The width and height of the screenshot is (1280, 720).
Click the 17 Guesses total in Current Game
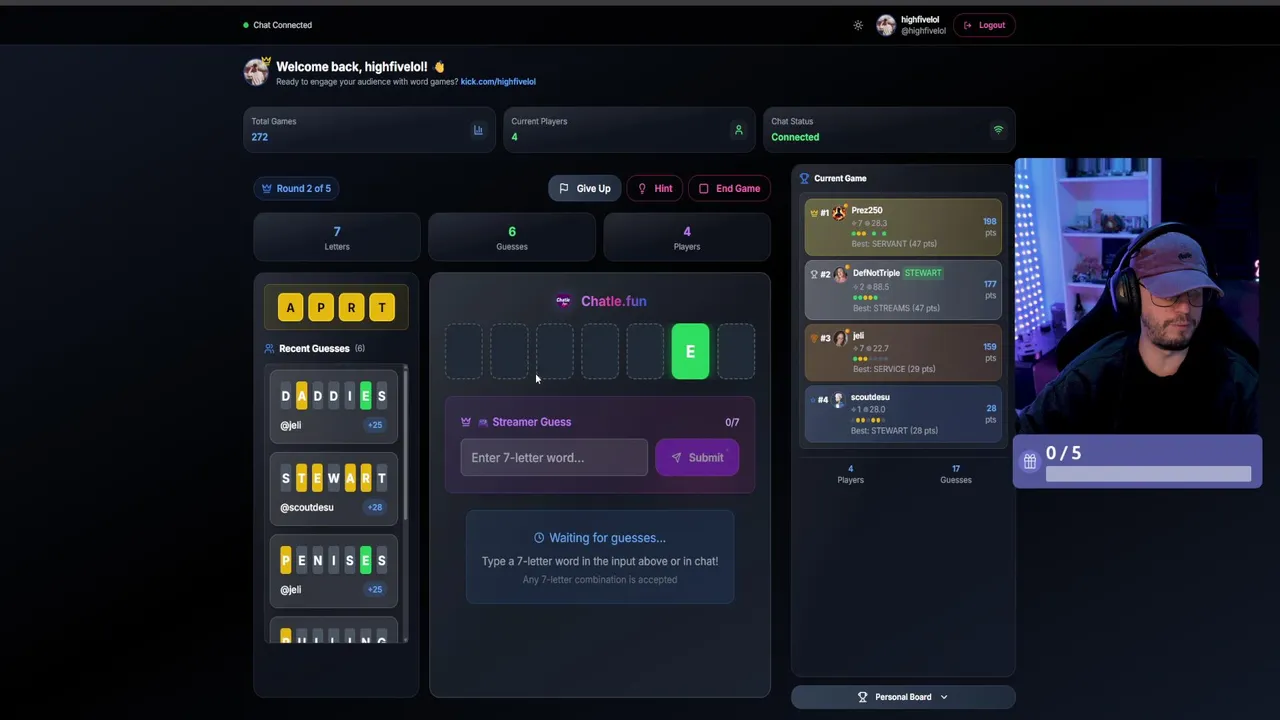pyautogui.click(x=956, y=474)
